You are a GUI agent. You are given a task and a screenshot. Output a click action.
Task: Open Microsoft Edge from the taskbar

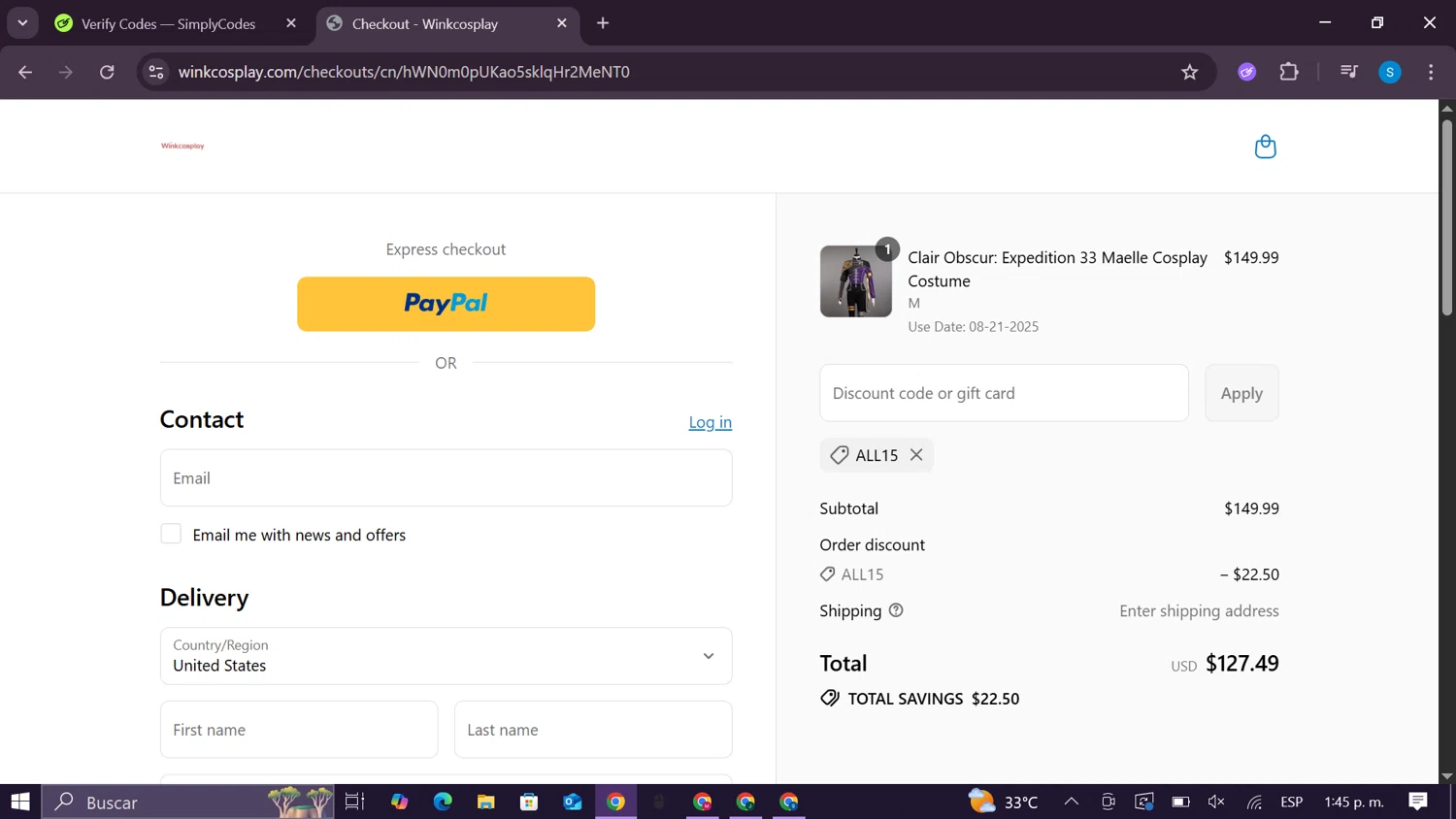pos(443,802)
